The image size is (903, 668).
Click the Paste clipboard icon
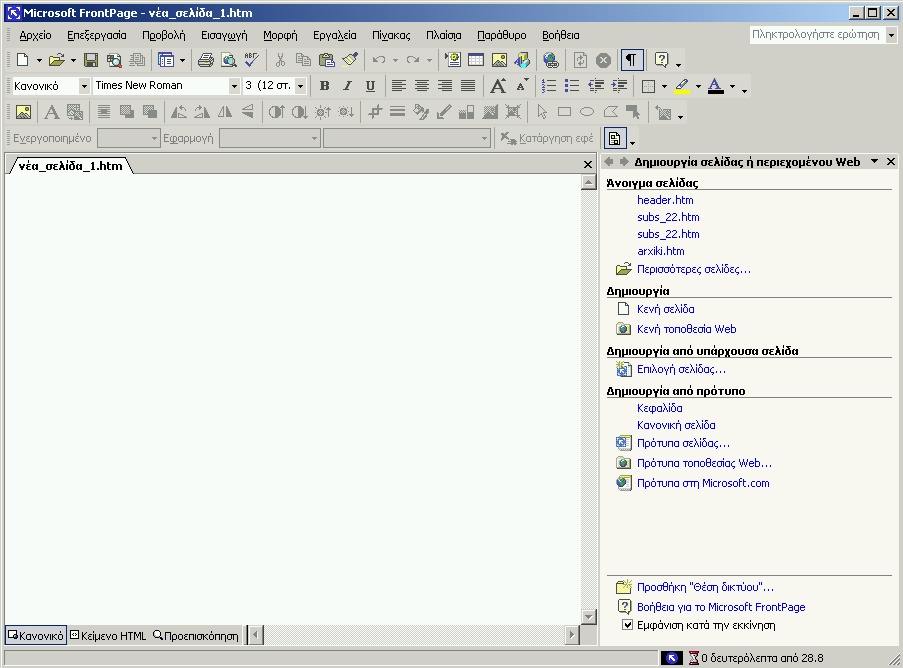tap(327, 60)
